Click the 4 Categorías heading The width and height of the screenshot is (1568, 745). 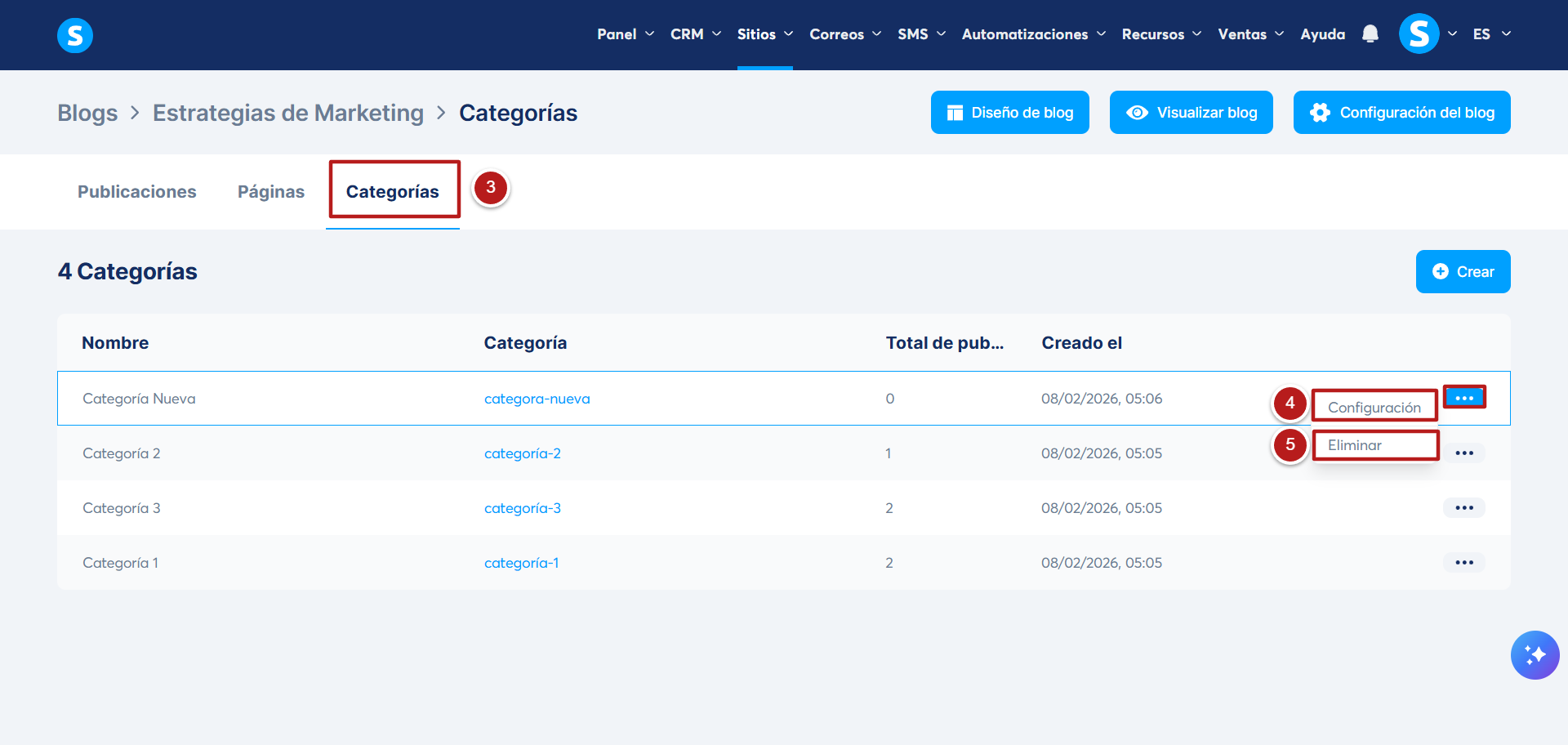127,271
